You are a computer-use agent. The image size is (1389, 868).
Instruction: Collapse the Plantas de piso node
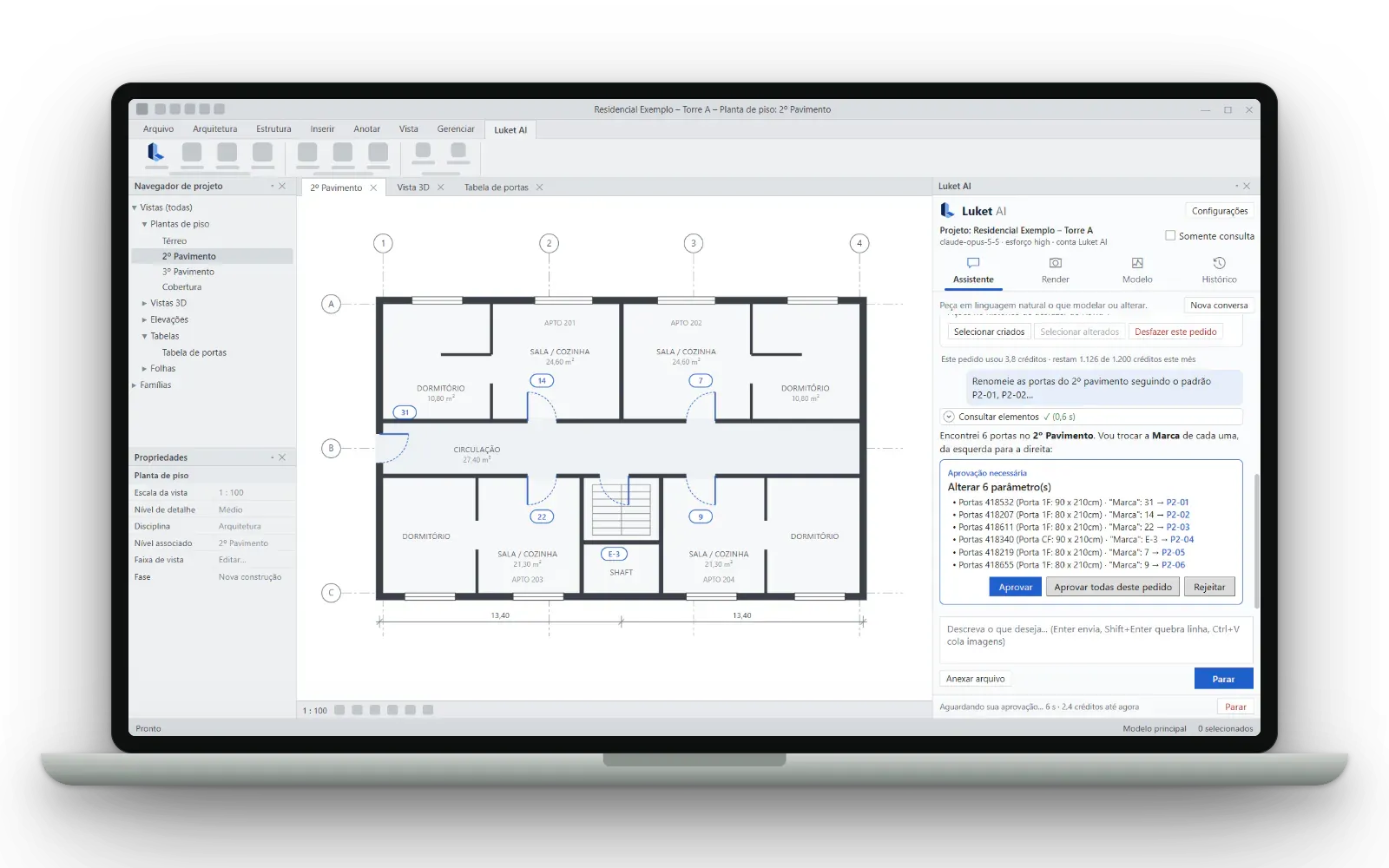coord(145,224)
